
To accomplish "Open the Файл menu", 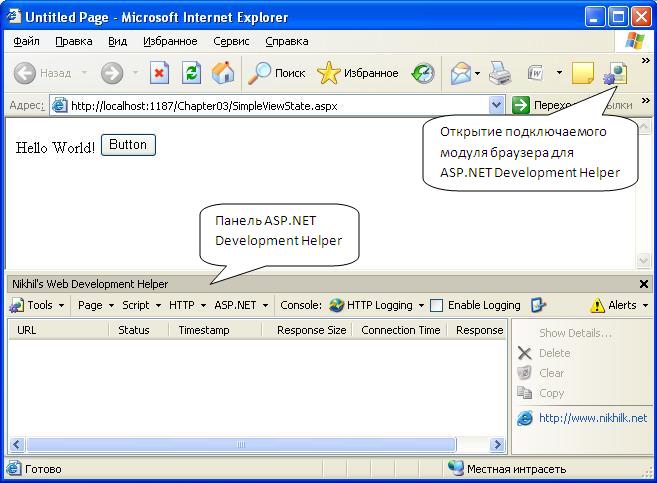I will (x=26, y=41).
